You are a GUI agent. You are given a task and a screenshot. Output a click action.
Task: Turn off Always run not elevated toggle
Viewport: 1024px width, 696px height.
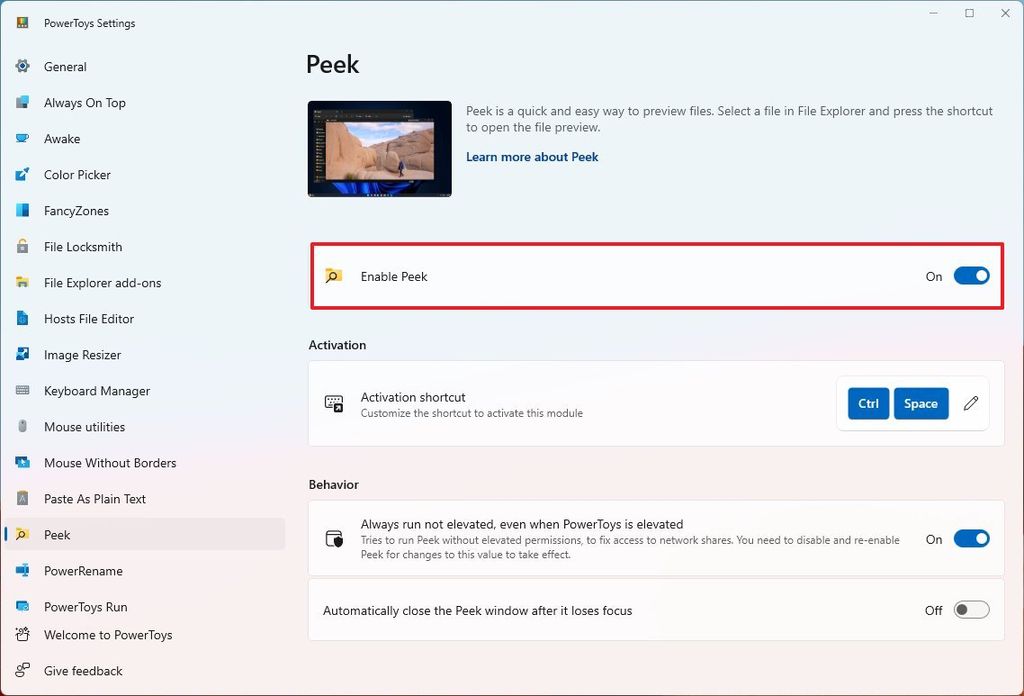pos(971,539)
